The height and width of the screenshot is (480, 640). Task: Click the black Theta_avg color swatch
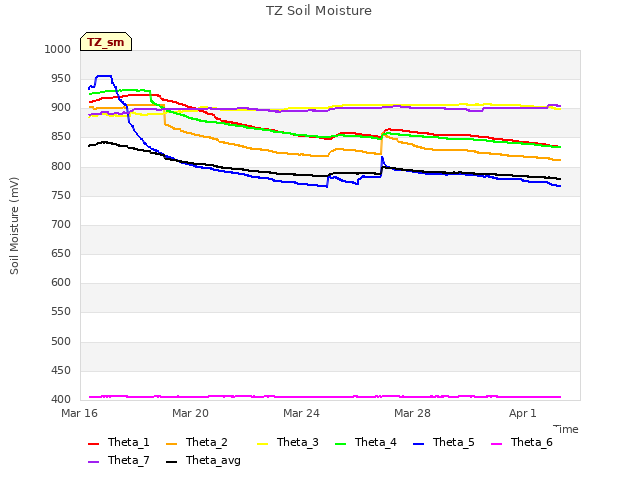tap(171, 462)
